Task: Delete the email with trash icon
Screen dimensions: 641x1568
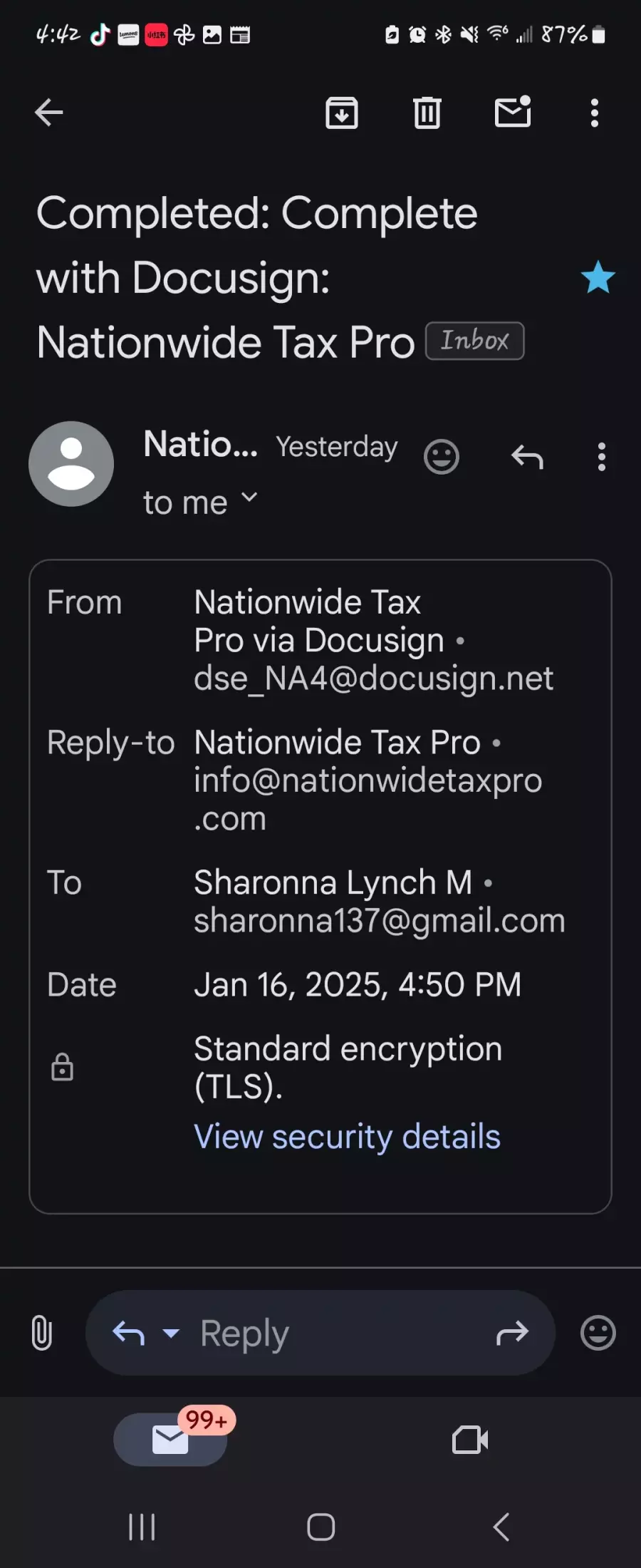Action: click(427, 113)
